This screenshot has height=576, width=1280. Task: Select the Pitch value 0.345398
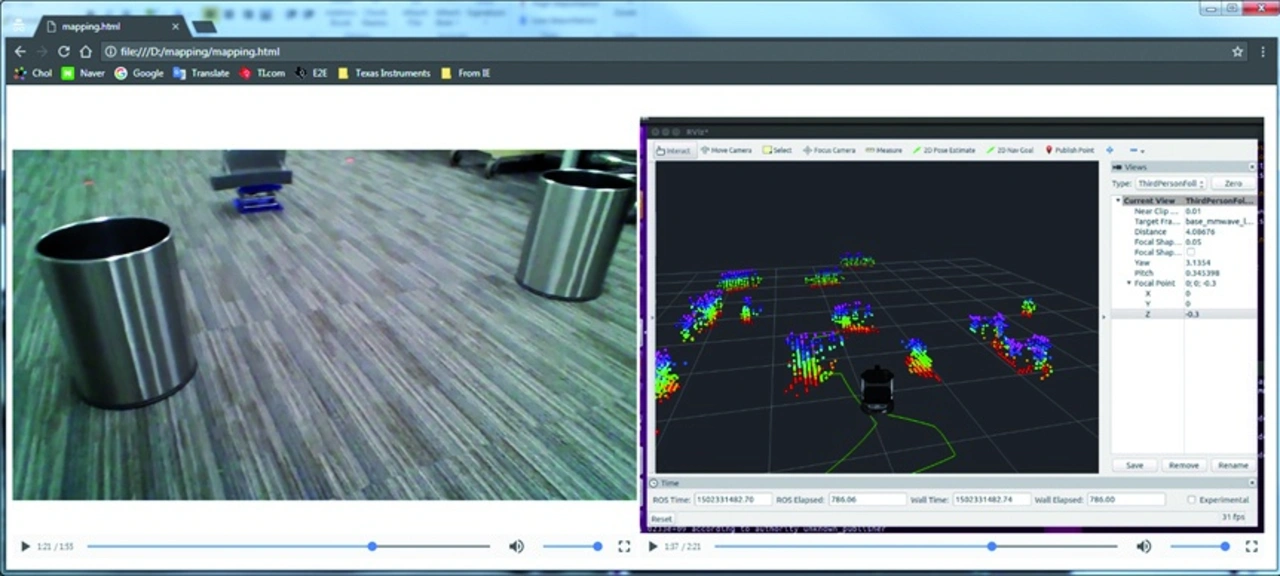coord(1202,273)
